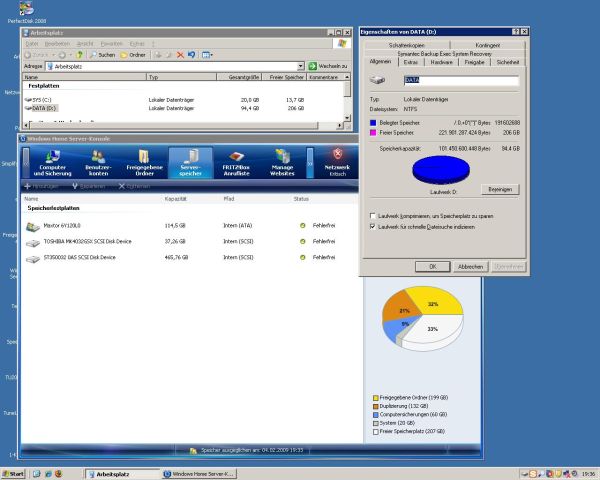Click OK in Eigenschaften von DATA dialog
This screenshot has width=600, height=480.
click(432, 266)
